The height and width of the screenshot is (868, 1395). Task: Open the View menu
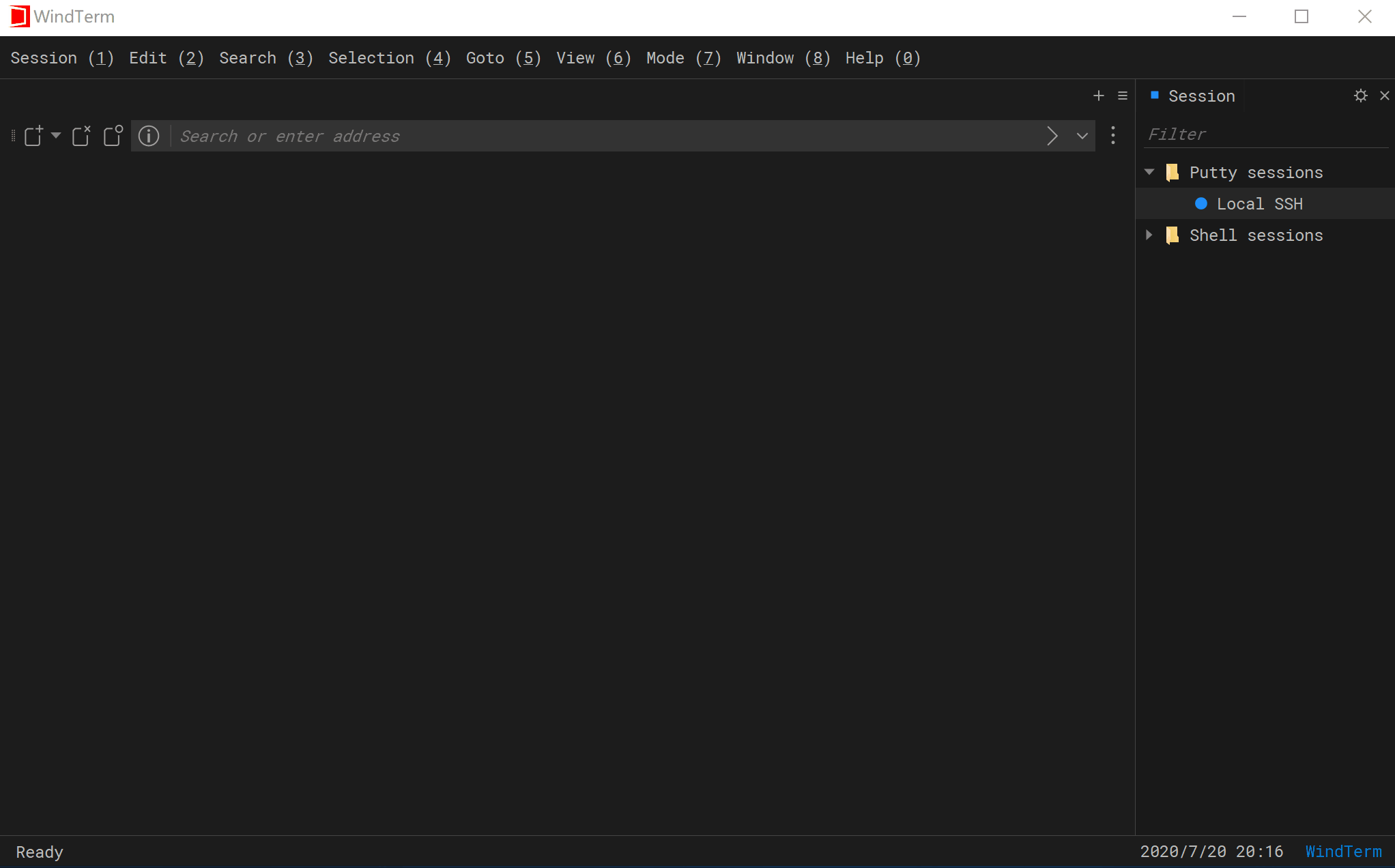(594, 58)
